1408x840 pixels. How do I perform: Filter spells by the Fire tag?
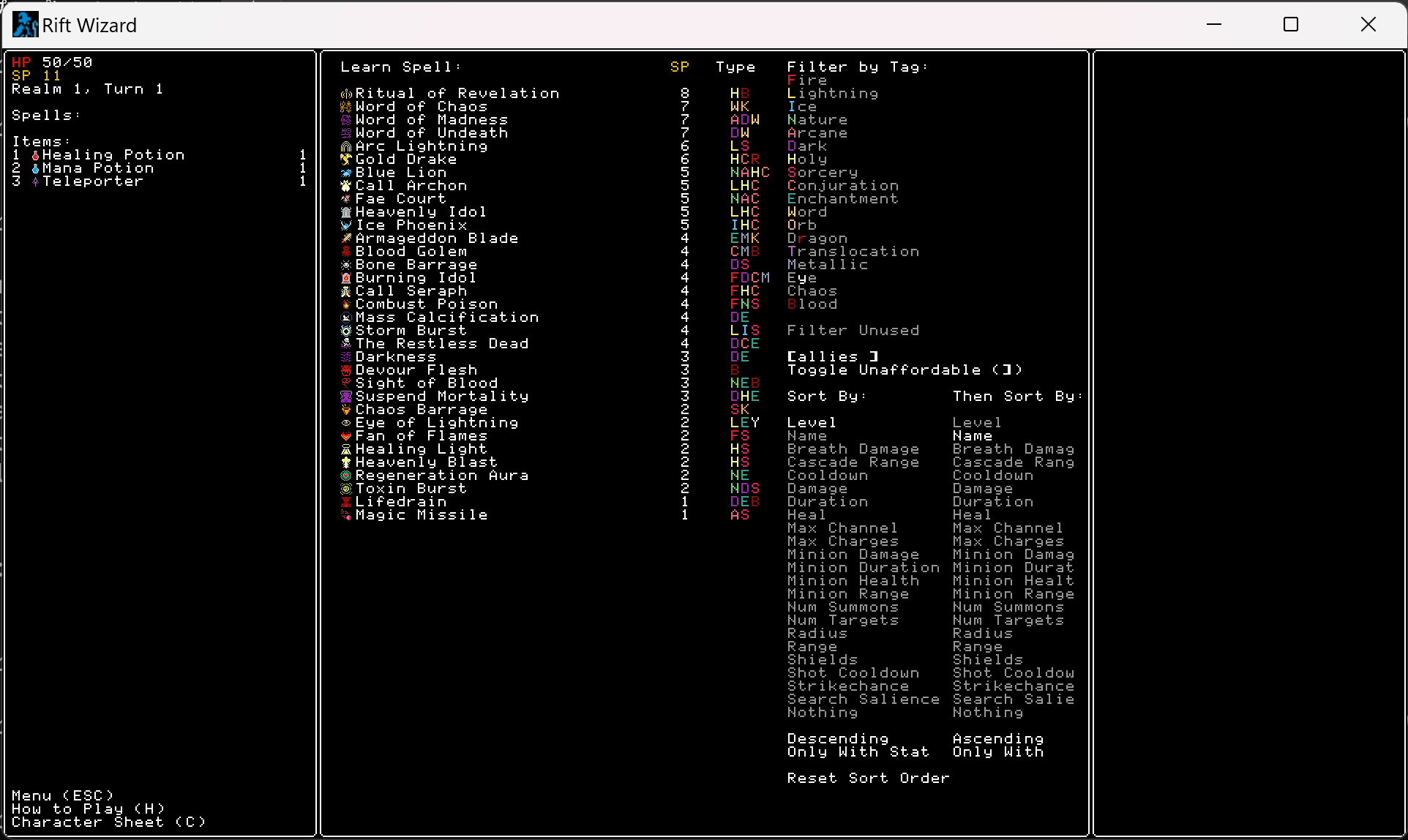click(x=806, y=80)
